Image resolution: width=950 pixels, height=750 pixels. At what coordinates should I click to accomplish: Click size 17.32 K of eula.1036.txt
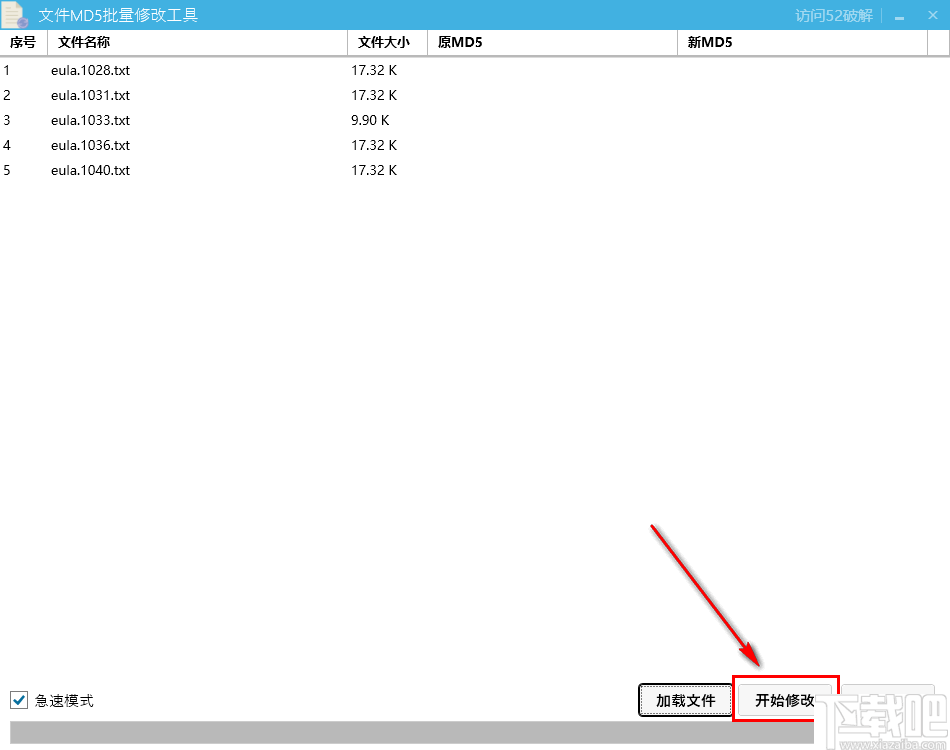click(x=374, y=145)
